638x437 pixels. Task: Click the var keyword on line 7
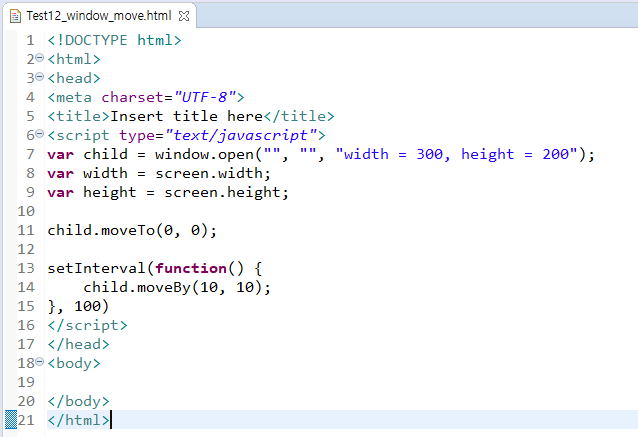[x=61, y=155]
